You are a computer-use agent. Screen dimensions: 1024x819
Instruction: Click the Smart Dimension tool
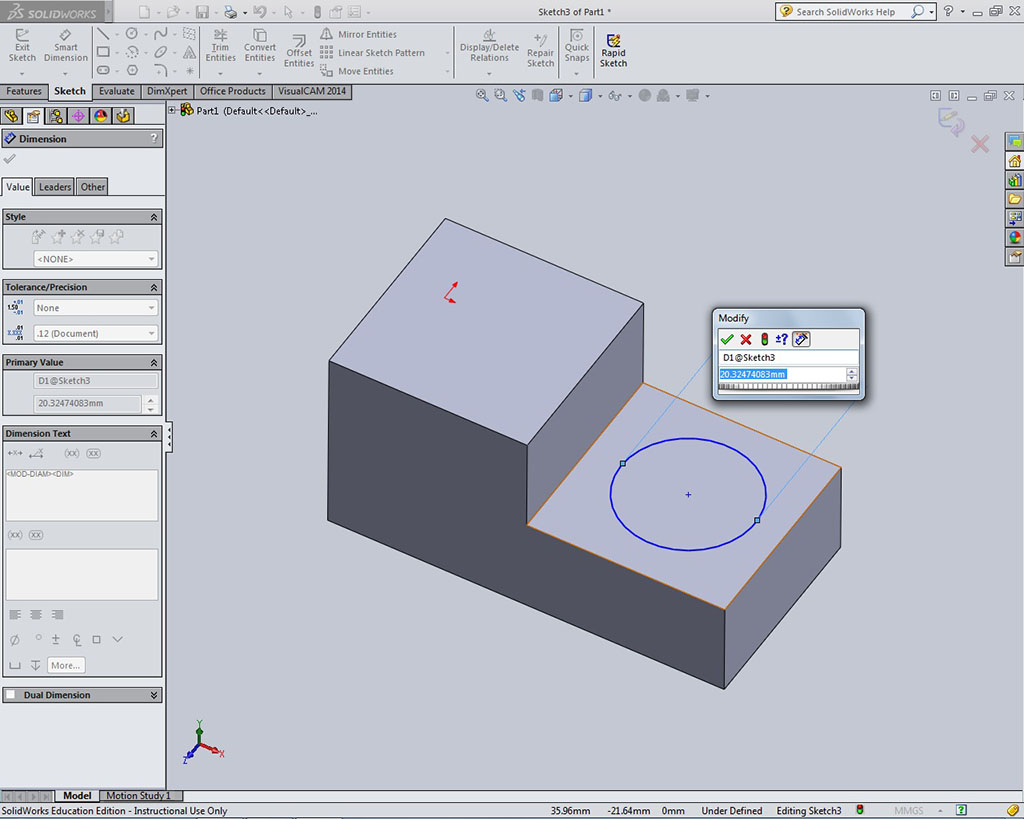click(x=66, y=45)
